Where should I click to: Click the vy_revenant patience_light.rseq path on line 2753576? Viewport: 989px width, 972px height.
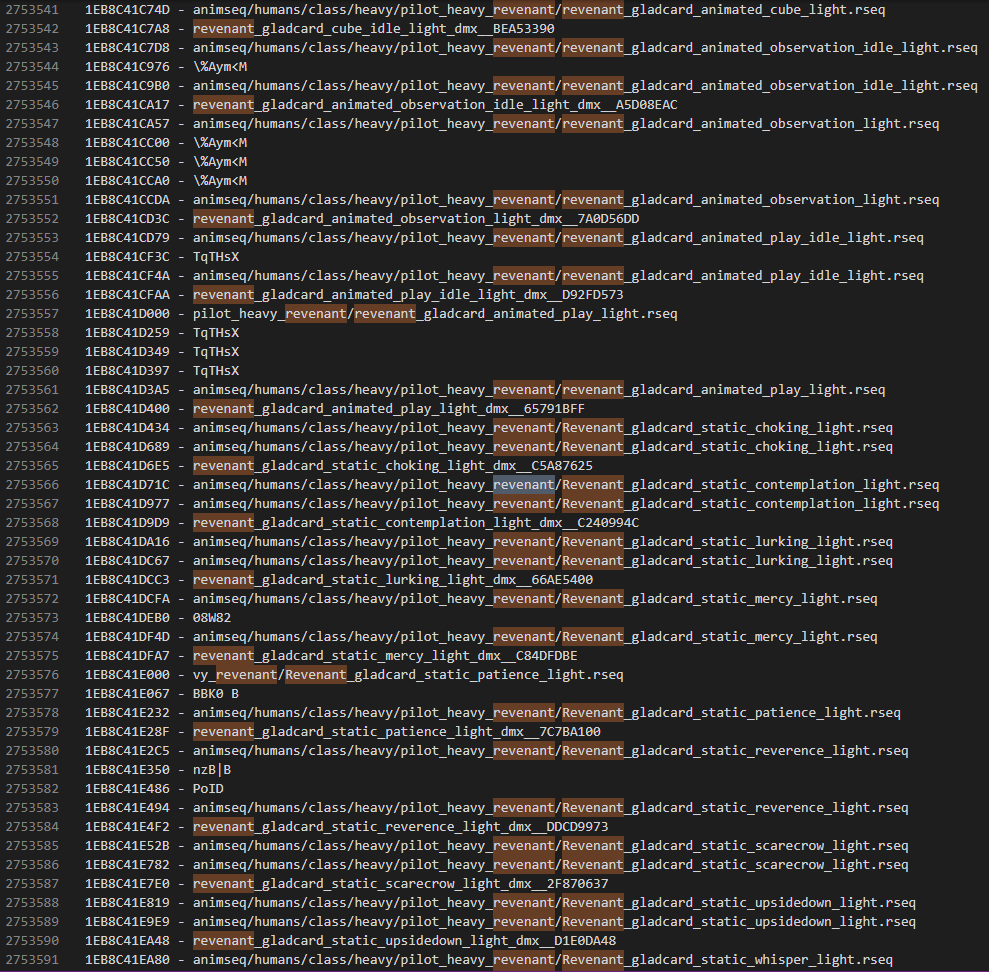coord(408,675)
